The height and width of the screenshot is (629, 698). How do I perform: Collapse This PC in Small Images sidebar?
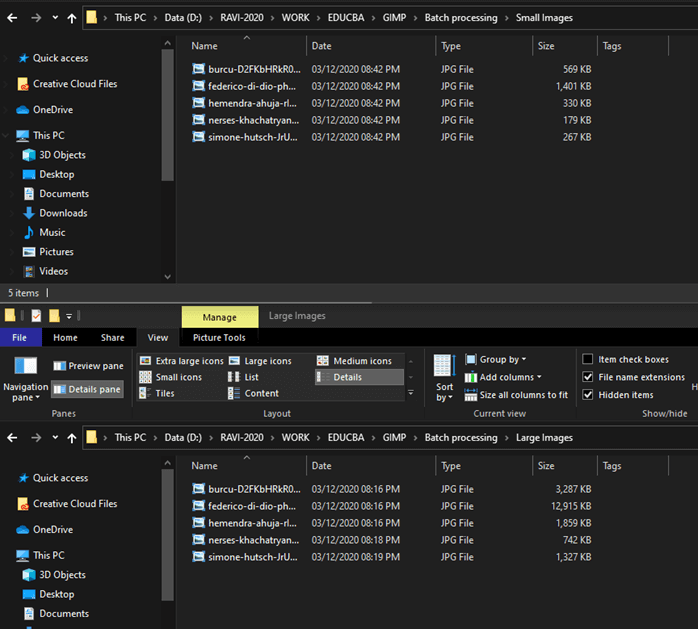pos(6,135)
